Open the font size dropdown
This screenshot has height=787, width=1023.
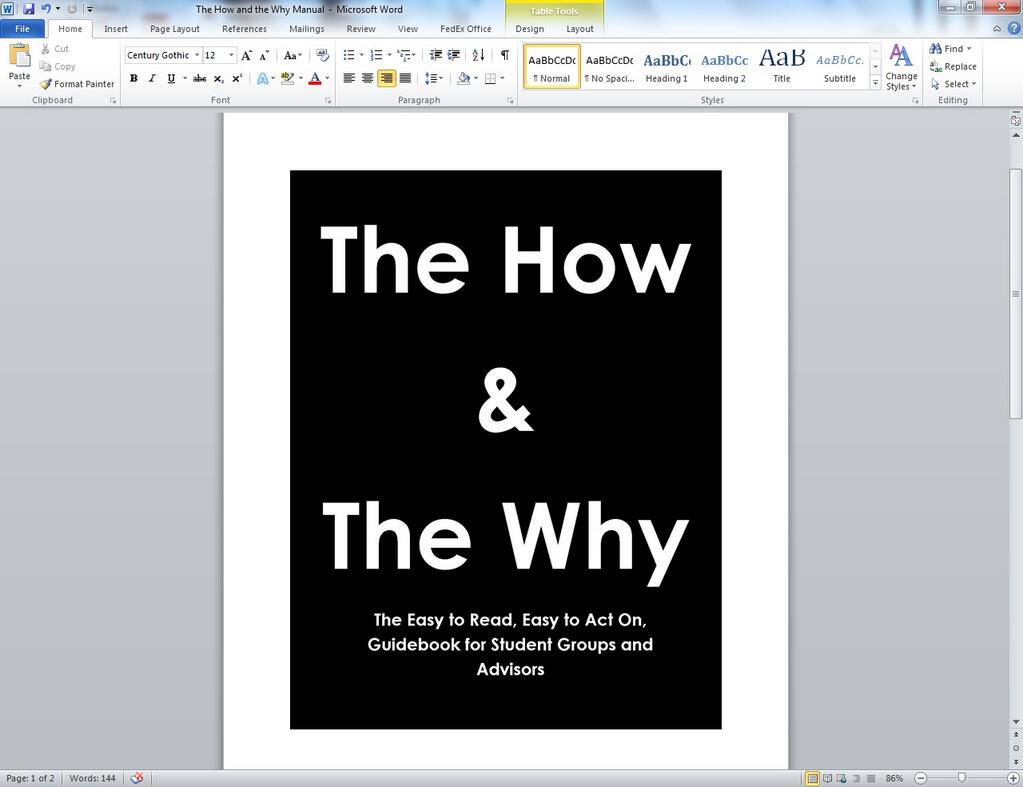[x=232, y=55]
